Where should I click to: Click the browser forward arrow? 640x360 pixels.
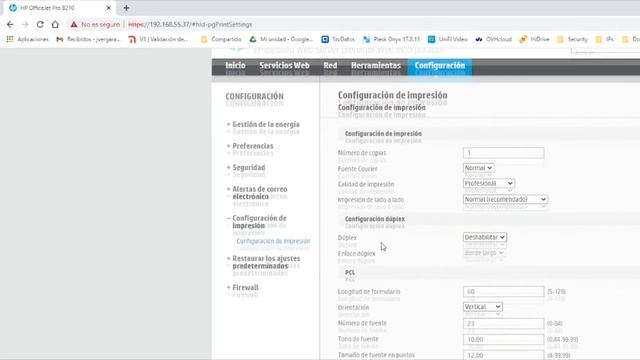click(x=25, y=24)
